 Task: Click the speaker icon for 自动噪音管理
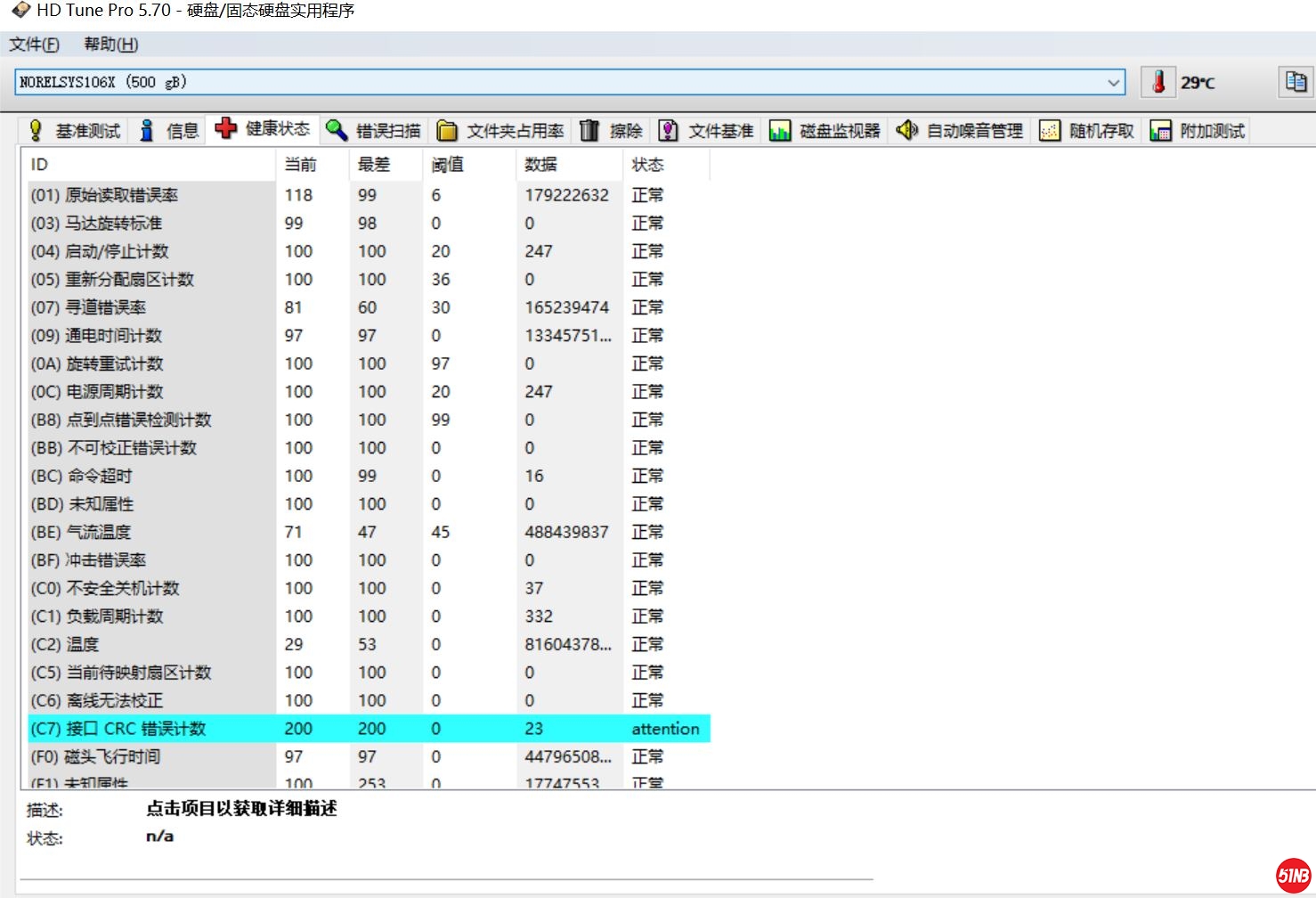pos(906,131)
